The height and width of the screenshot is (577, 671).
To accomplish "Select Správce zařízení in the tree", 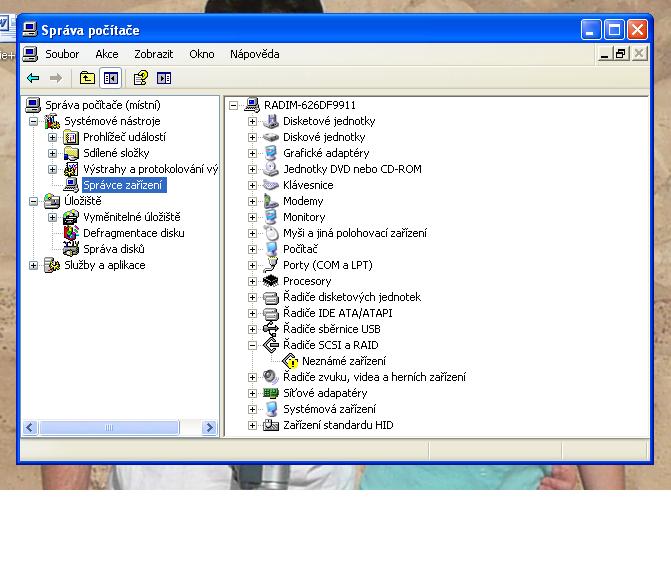I will point(123,185).
